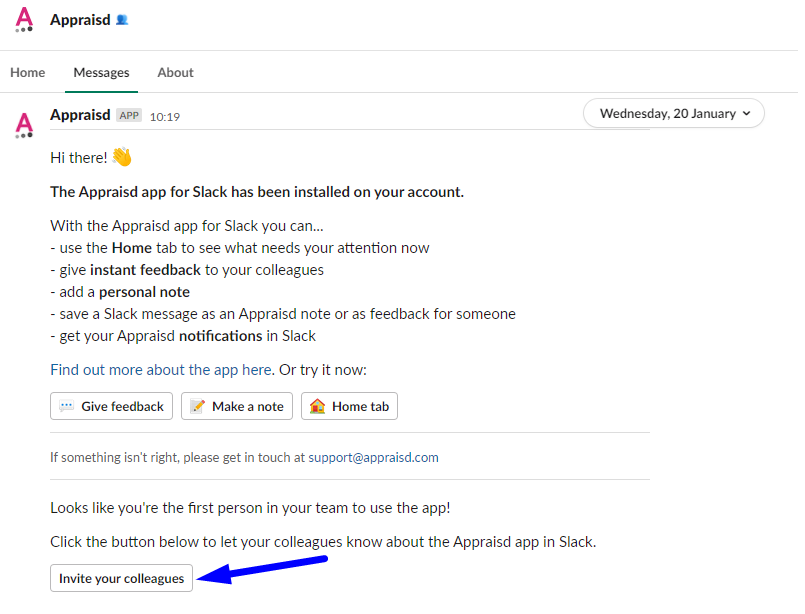Click the 'With the Appraisd app for Slack you can...' line

coord(187,226)
